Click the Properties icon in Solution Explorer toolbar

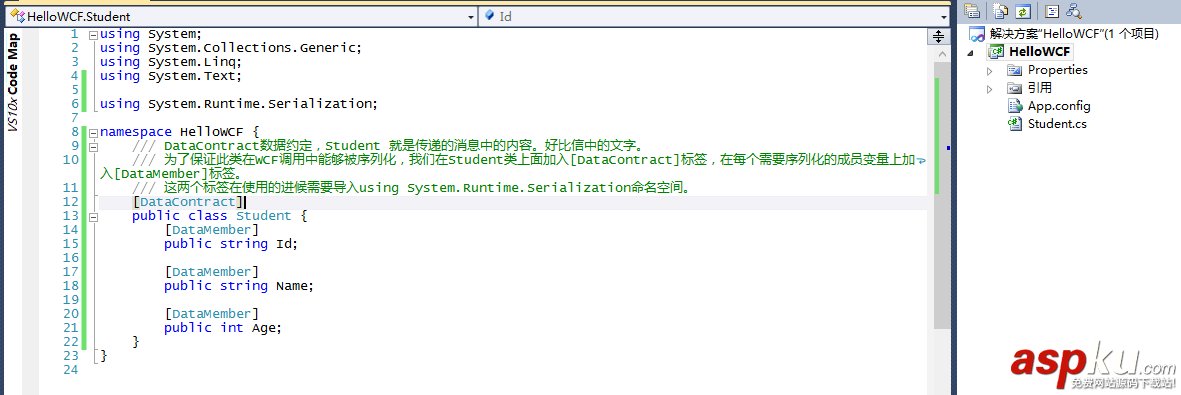pyautogui.click(x=972, y=11)
